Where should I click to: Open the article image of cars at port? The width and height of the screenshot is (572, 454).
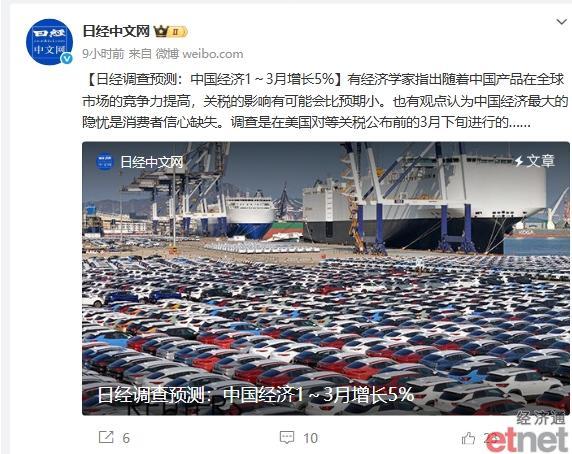pos(325,278)
